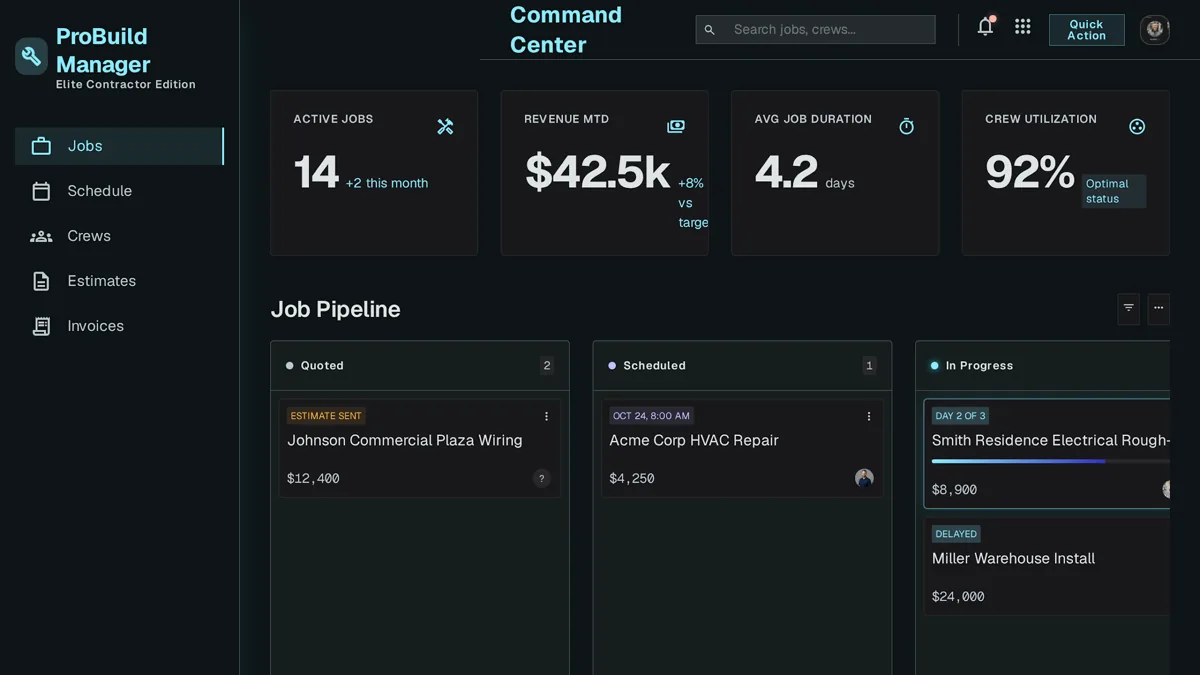Click the $42.5k revenue value
This screenshot has width=1200, height=675.
click(597, 173)
